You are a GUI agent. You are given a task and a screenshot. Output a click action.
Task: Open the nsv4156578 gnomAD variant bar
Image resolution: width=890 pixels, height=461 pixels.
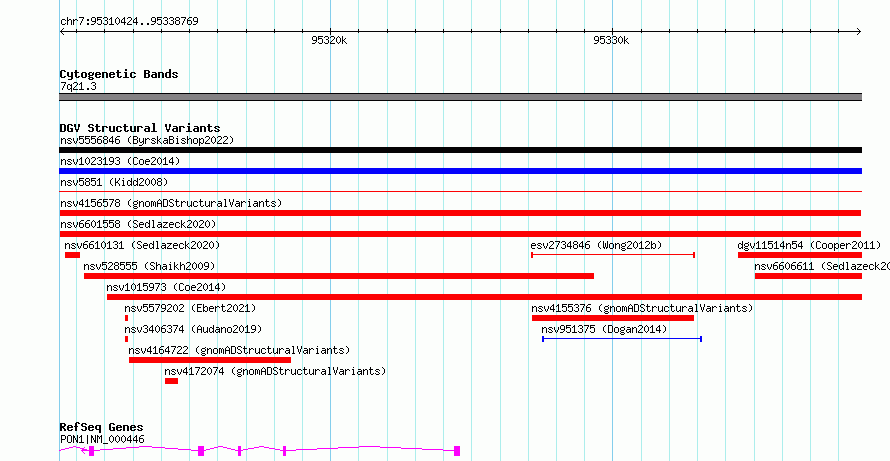460,213
